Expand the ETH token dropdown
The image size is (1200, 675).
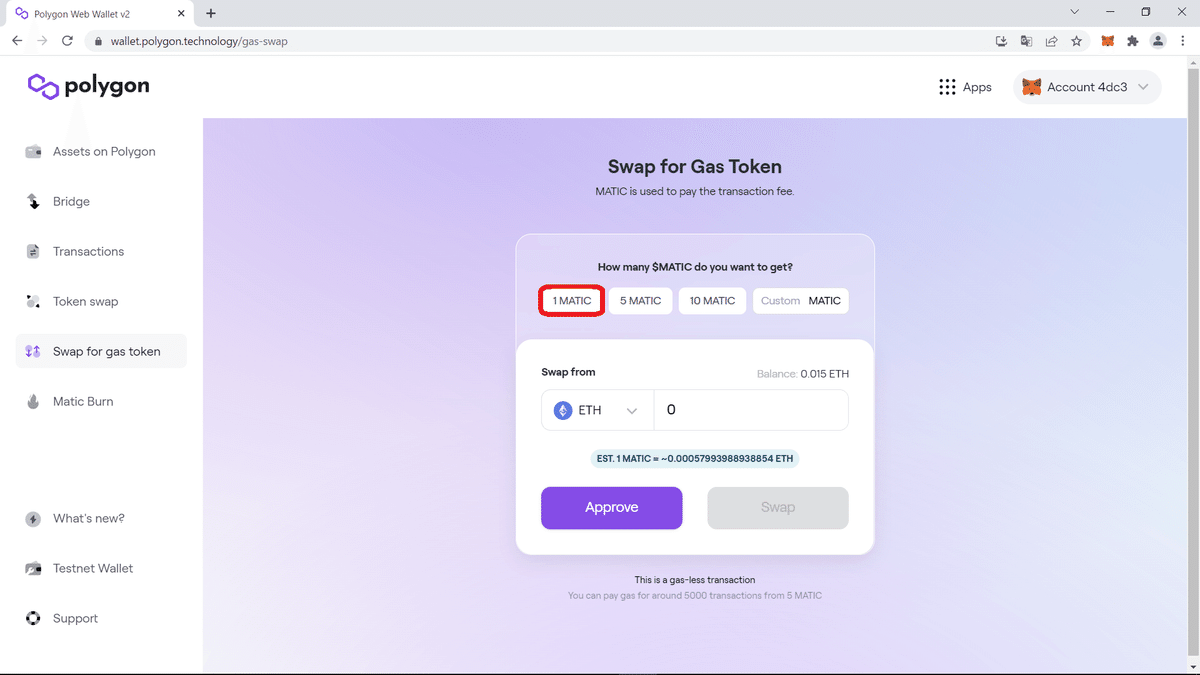(597, 410)
